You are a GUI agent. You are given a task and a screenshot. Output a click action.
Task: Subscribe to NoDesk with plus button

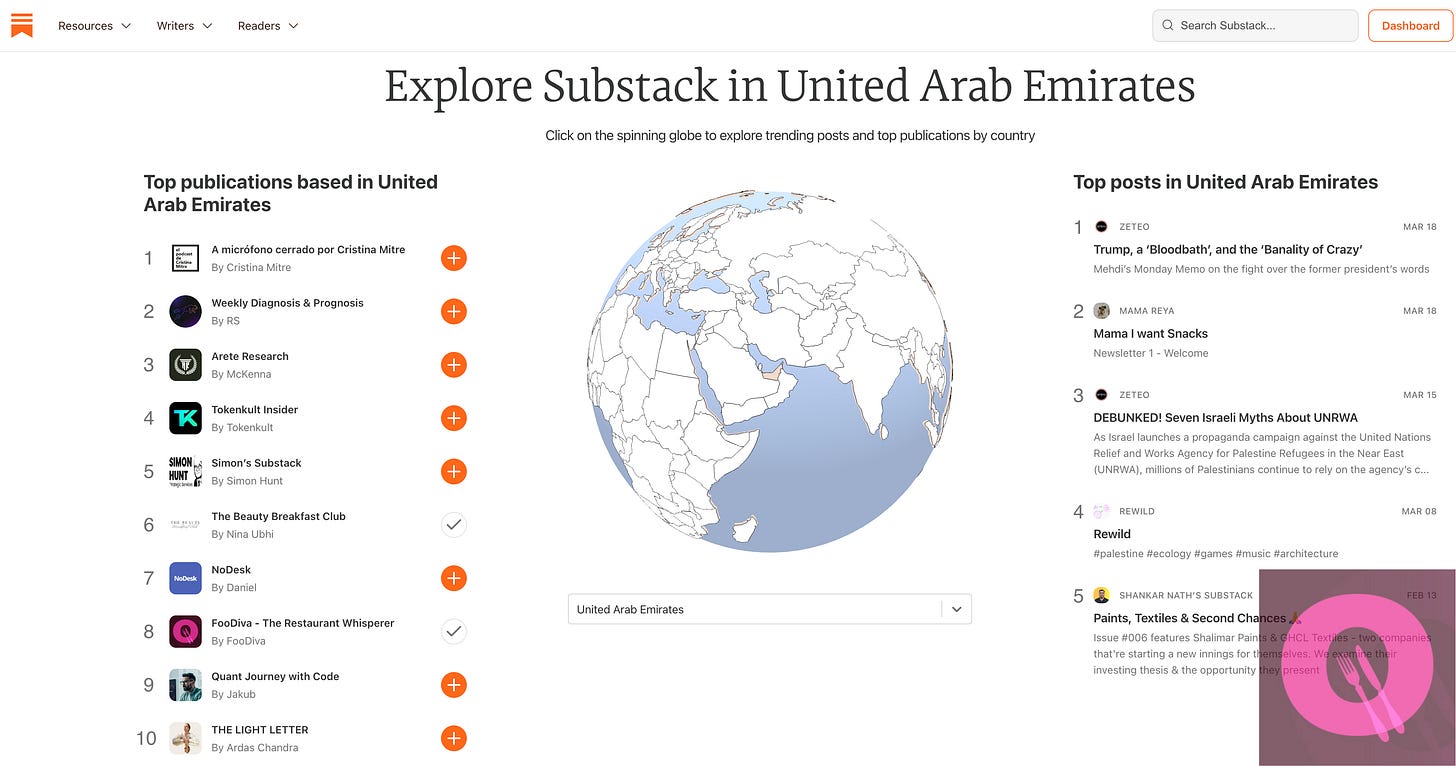coord(454,578)
